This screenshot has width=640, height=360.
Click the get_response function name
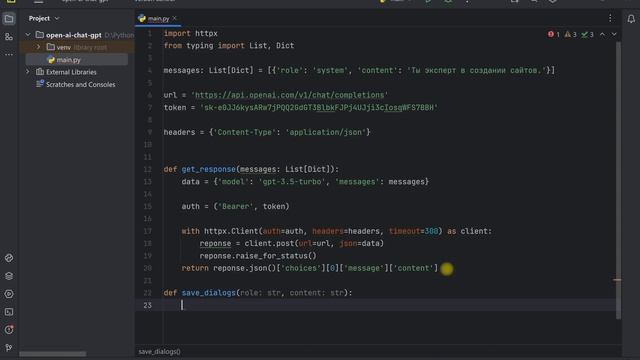(209, 169)
